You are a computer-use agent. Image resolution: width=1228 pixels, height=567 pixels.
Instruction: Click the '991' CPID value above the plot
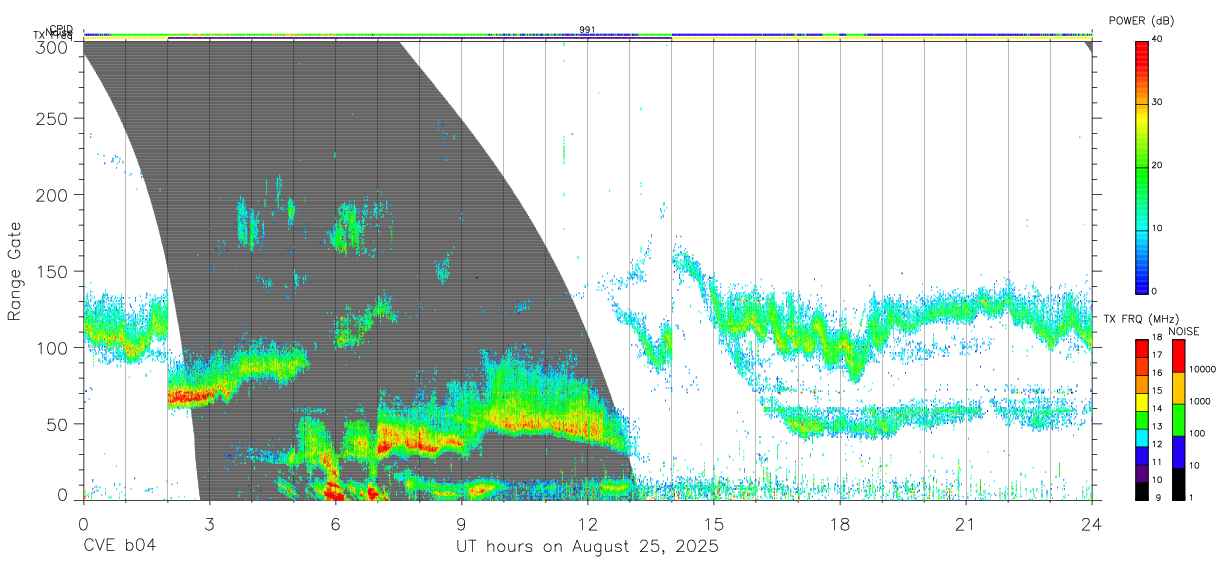(587, 29)
